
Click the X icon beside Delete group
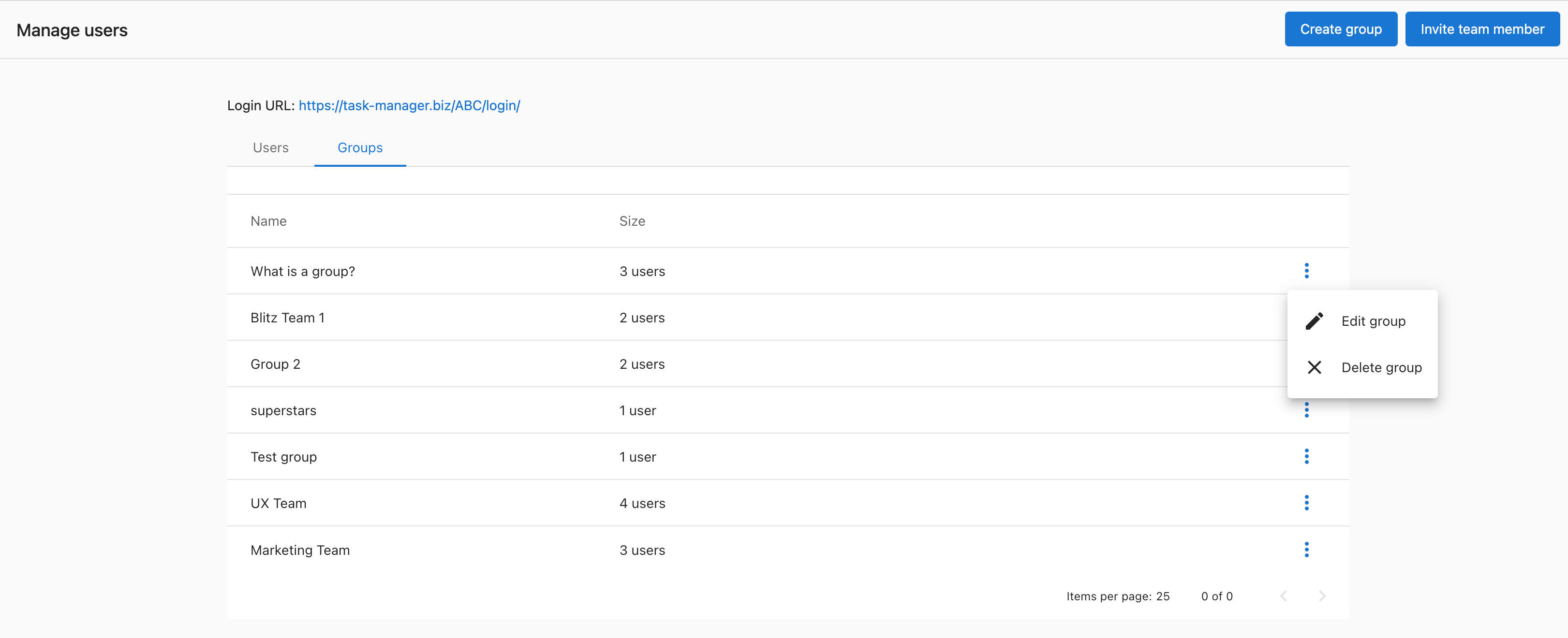point(1314,367)
